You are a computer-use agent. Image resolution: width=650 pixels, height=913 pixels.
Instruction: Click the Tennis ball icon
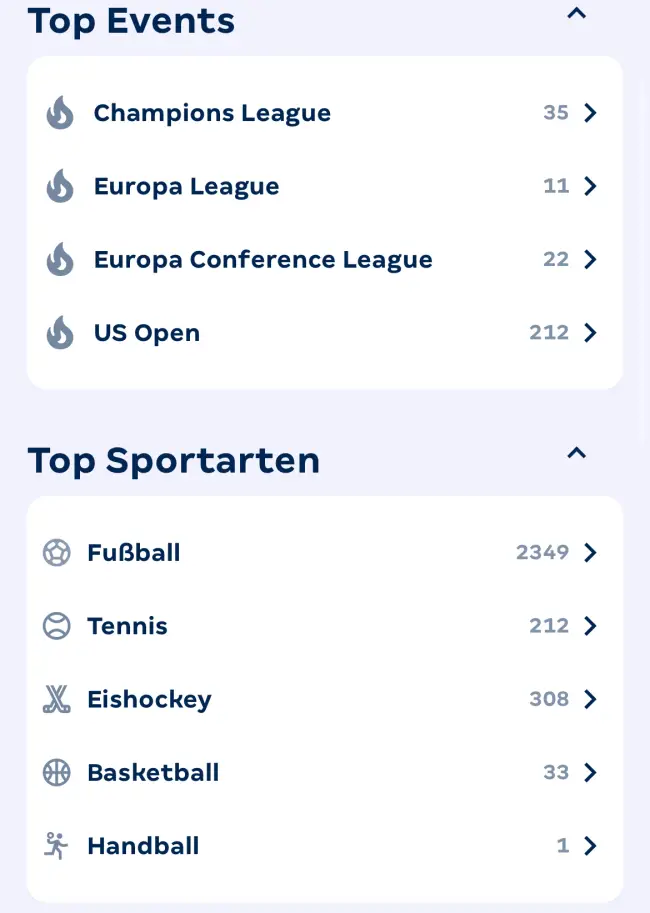(57, 626)
